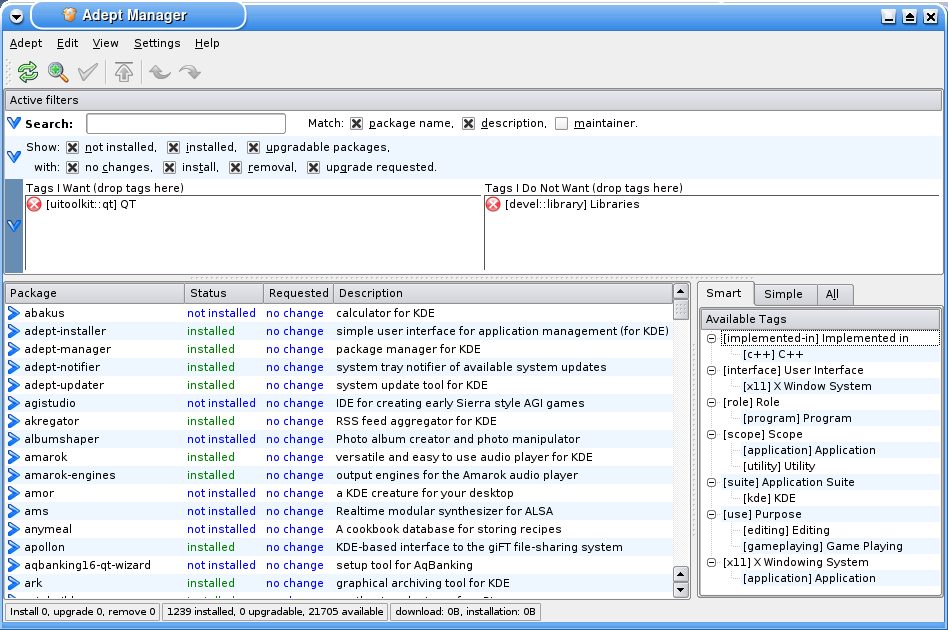This screenshot has width=948, height=630.
Task: Click the arrow icon beside amor
Action: (x=14, y=493)
